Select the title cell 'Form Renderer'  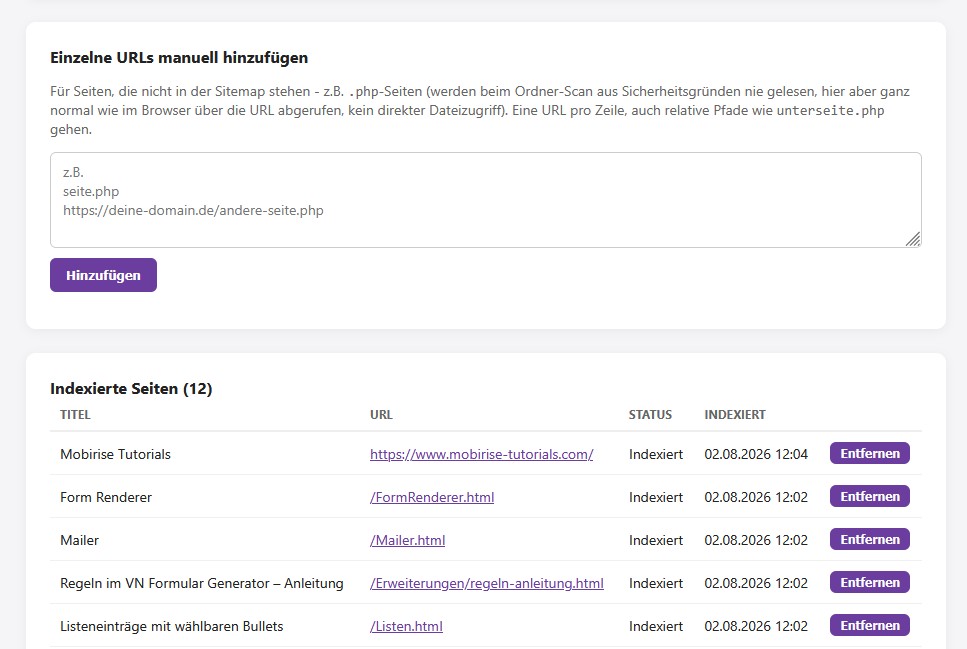tap(105, 497)
